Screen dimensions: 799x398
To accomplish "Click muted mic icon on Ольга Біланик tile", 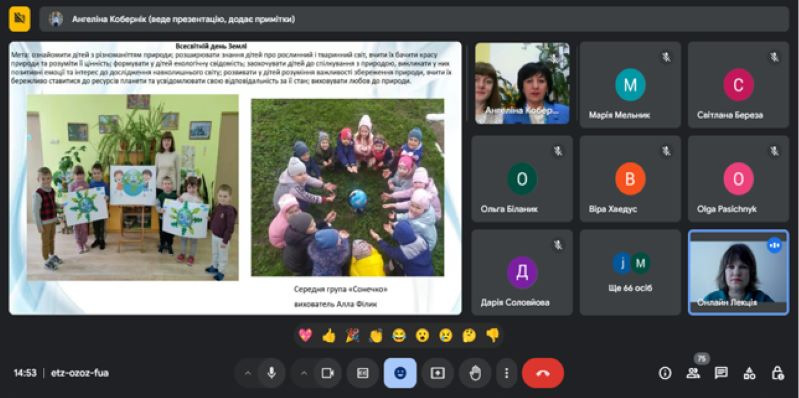I will click(558, 151).
